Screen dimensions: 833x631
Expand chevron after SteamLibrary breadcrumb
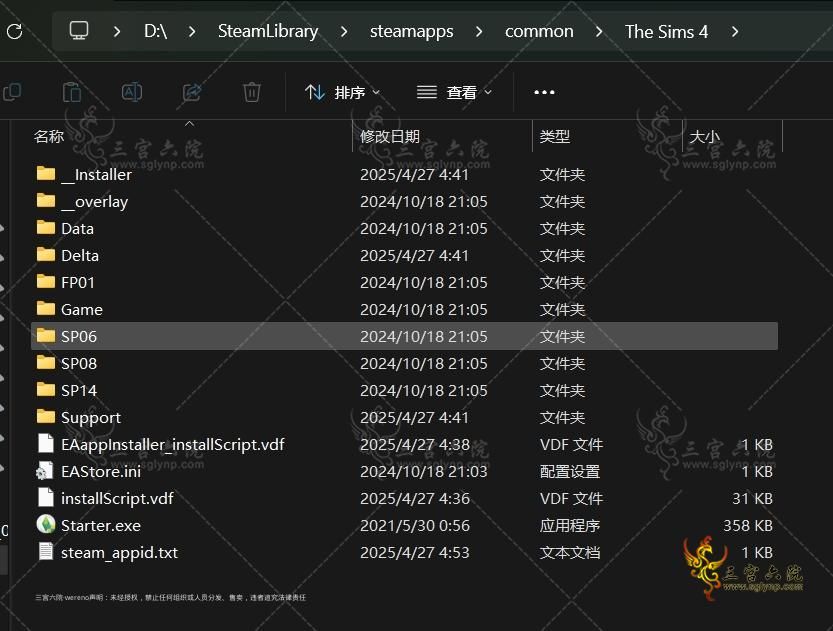pos(344,32)
